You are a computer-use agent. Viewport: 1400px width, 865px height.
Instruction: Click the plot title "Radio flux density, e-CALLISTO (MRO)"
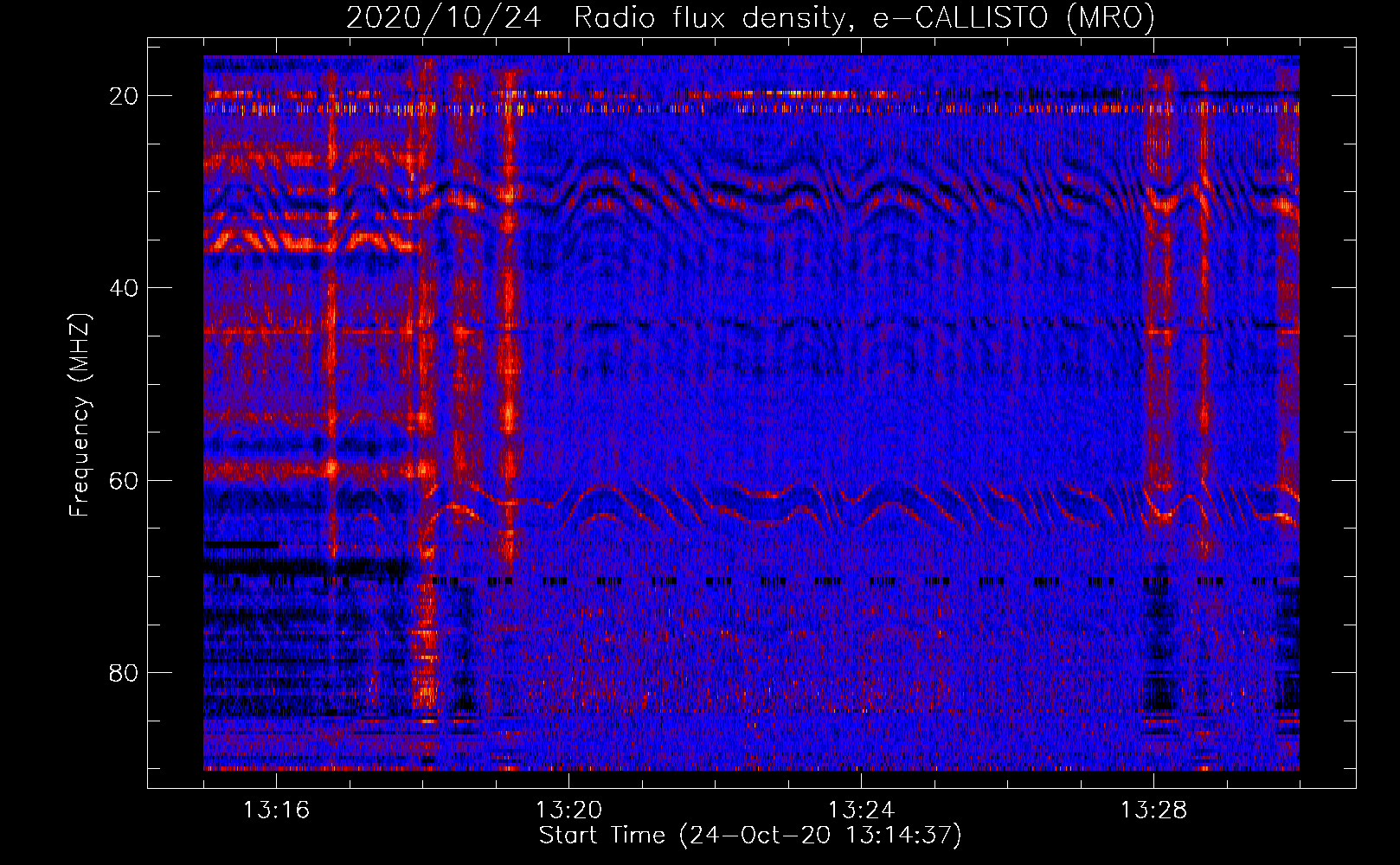[864, 17]
